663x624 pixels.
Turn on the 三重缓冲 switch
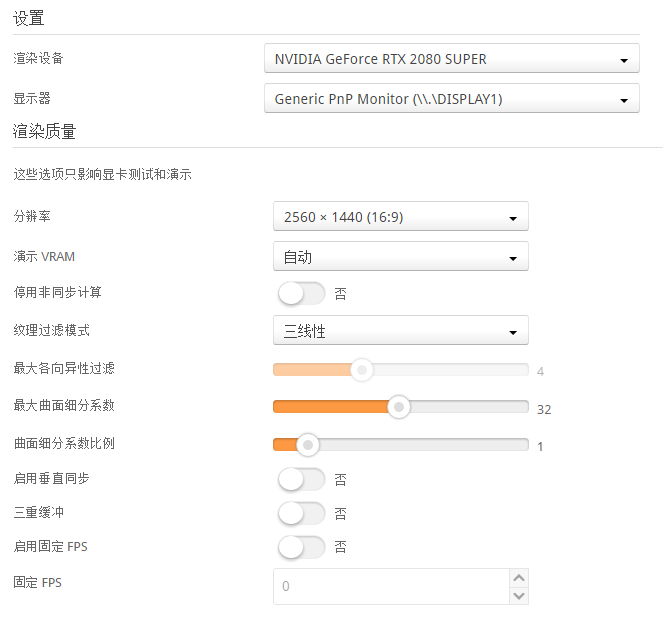point(301,514)
